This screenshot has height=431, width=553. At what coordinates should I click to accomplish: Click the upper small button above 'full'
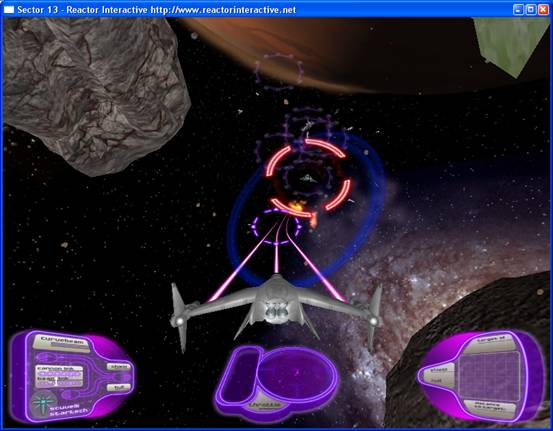coord(118,367)
